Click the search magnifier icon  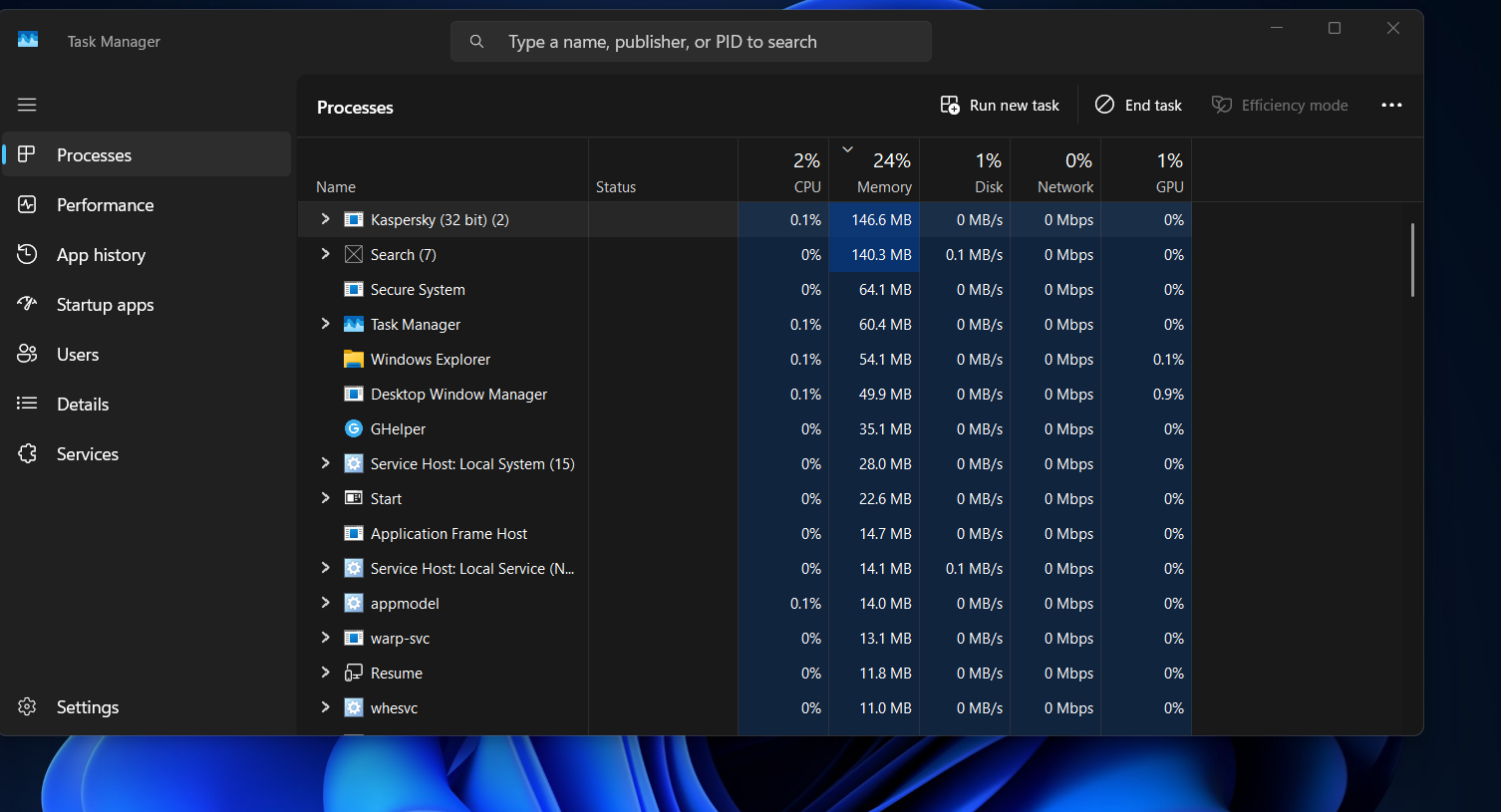(476, 41)
